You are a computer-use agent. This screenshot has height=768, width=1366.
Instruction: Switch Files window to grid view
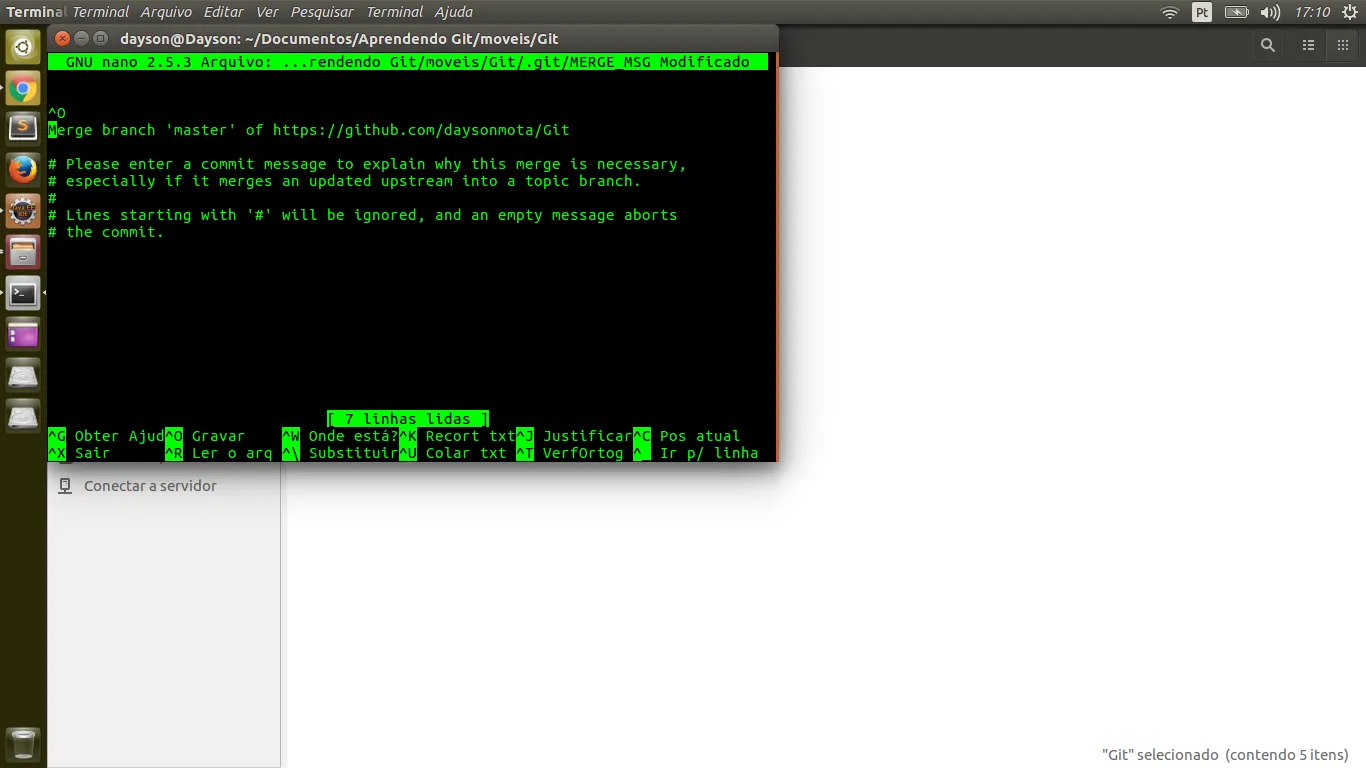point(1342,45)
